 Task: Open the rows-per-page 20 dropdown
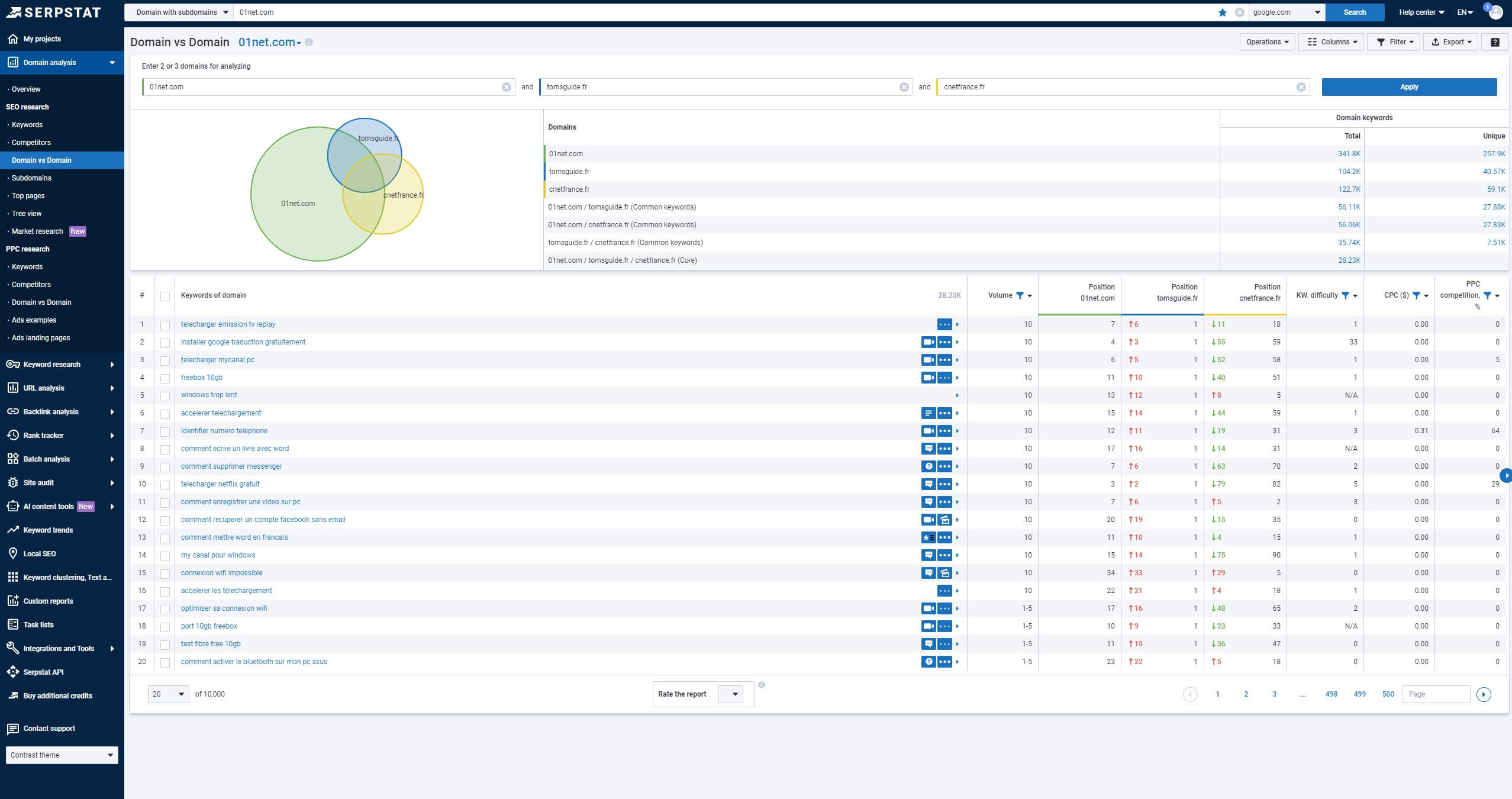168,694
